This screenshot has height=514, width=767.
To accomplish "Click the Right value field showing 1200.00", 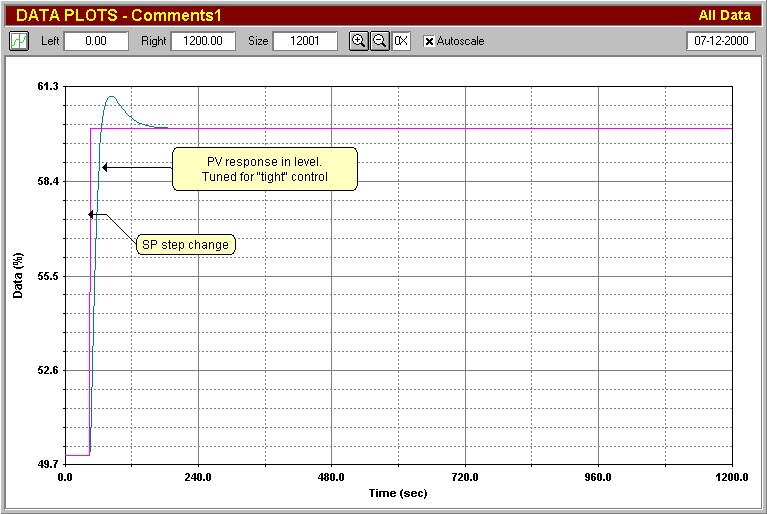I will click(203, 41).
